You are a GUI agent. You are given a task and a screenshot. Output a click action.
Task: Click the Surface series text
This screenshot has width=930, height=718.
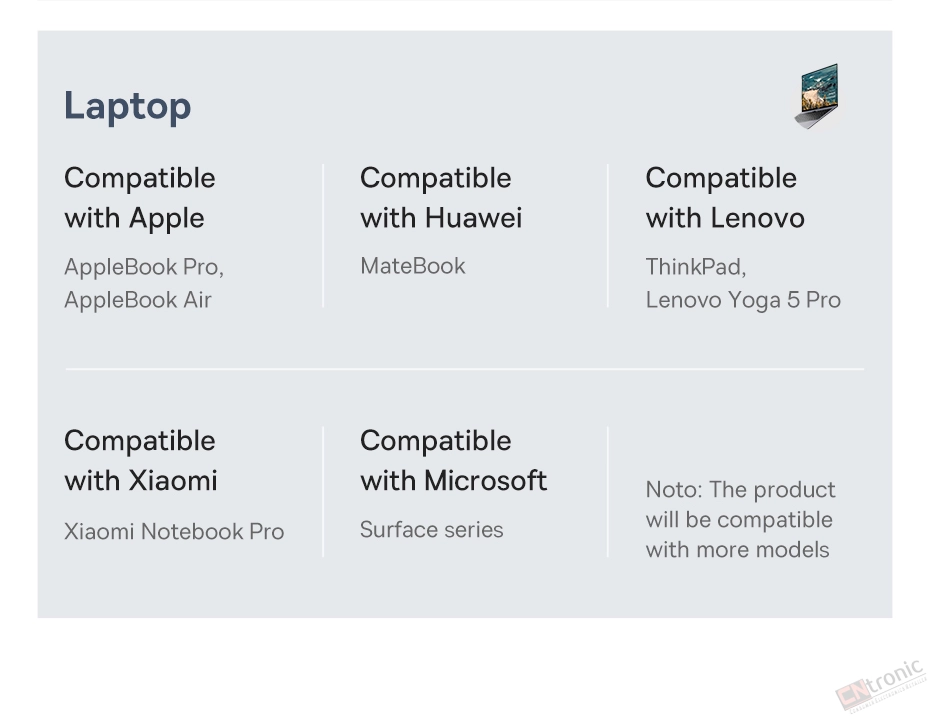point(431,529)
